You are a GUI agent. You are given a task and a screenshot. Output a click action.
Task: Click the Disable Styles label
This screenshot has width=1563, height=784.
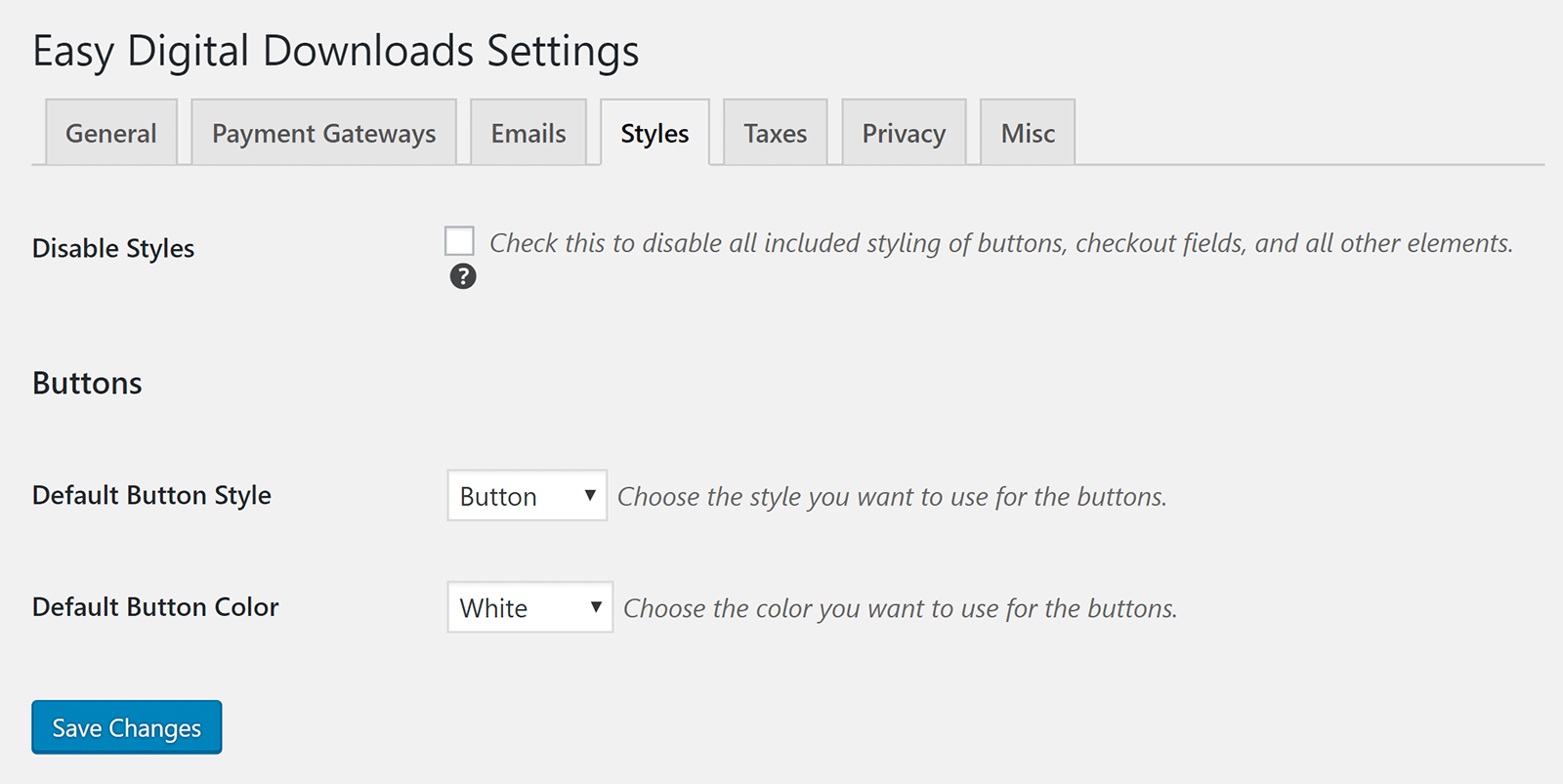coord(113,248)
